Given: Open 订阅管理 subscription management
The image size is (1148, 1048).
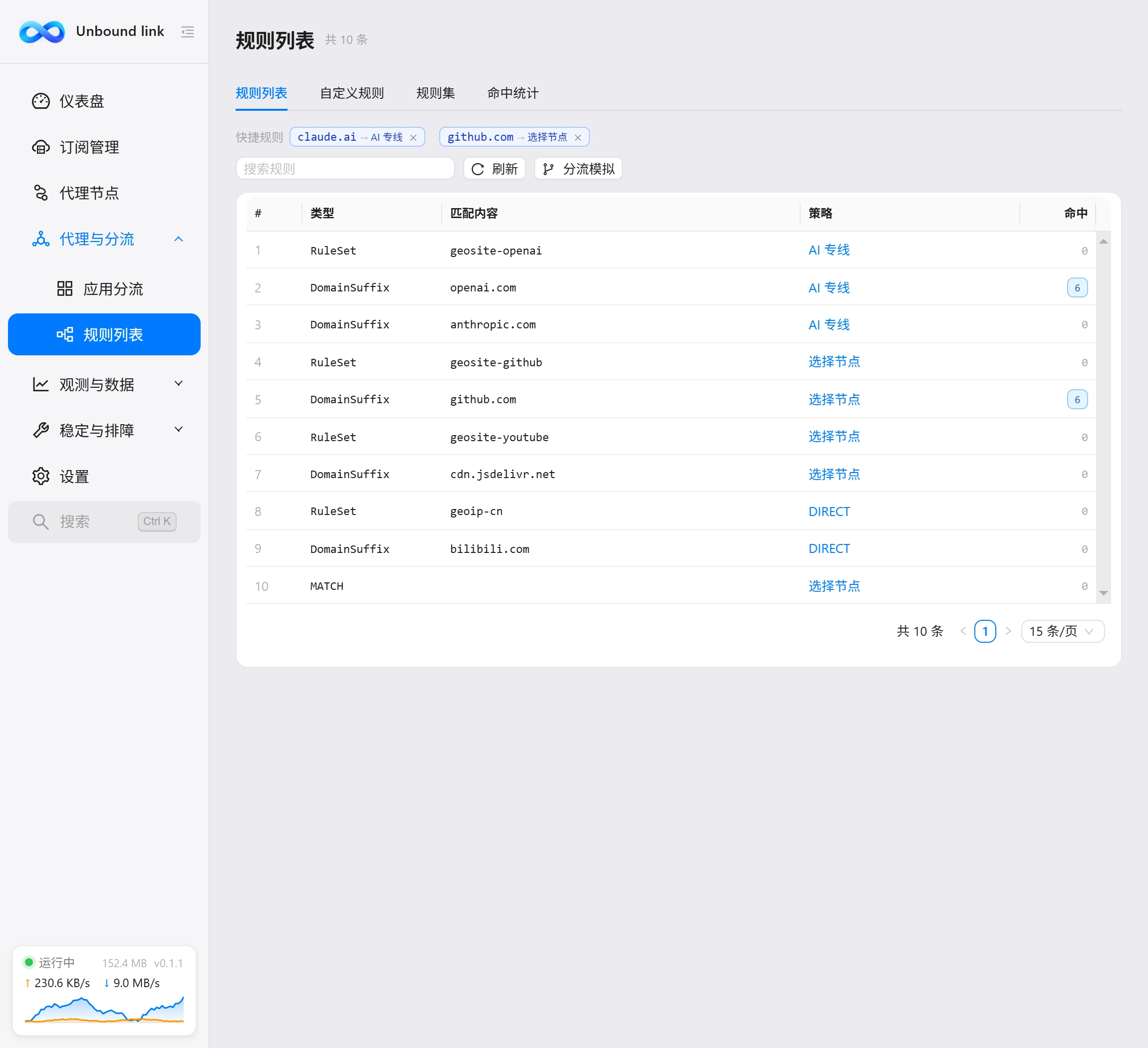Looking at the screenshot, I should pyautogui.click(x=104, y=147).
